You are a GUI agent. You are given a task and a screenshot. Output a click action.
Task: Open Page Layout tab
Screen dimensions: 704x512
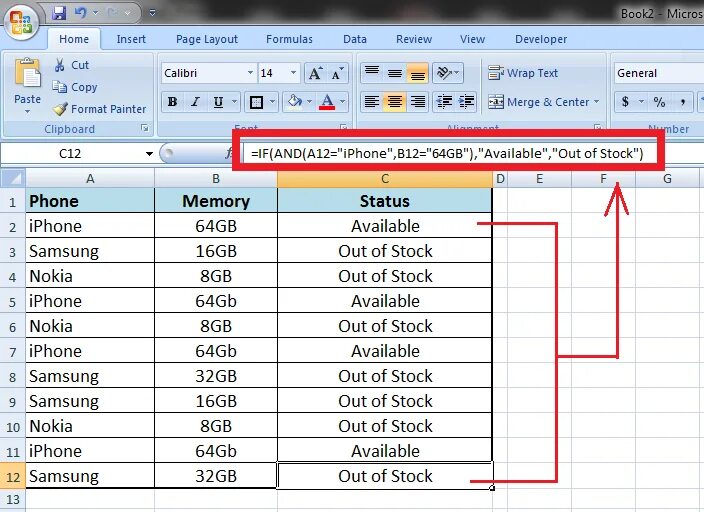coord(207,39)
